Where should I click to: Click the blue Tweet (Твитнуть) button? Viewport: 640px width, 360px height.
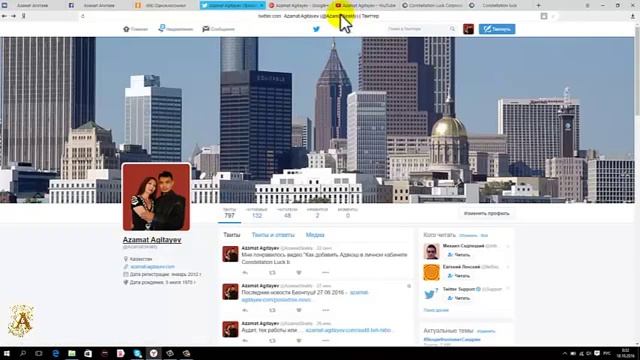(497, 29)
